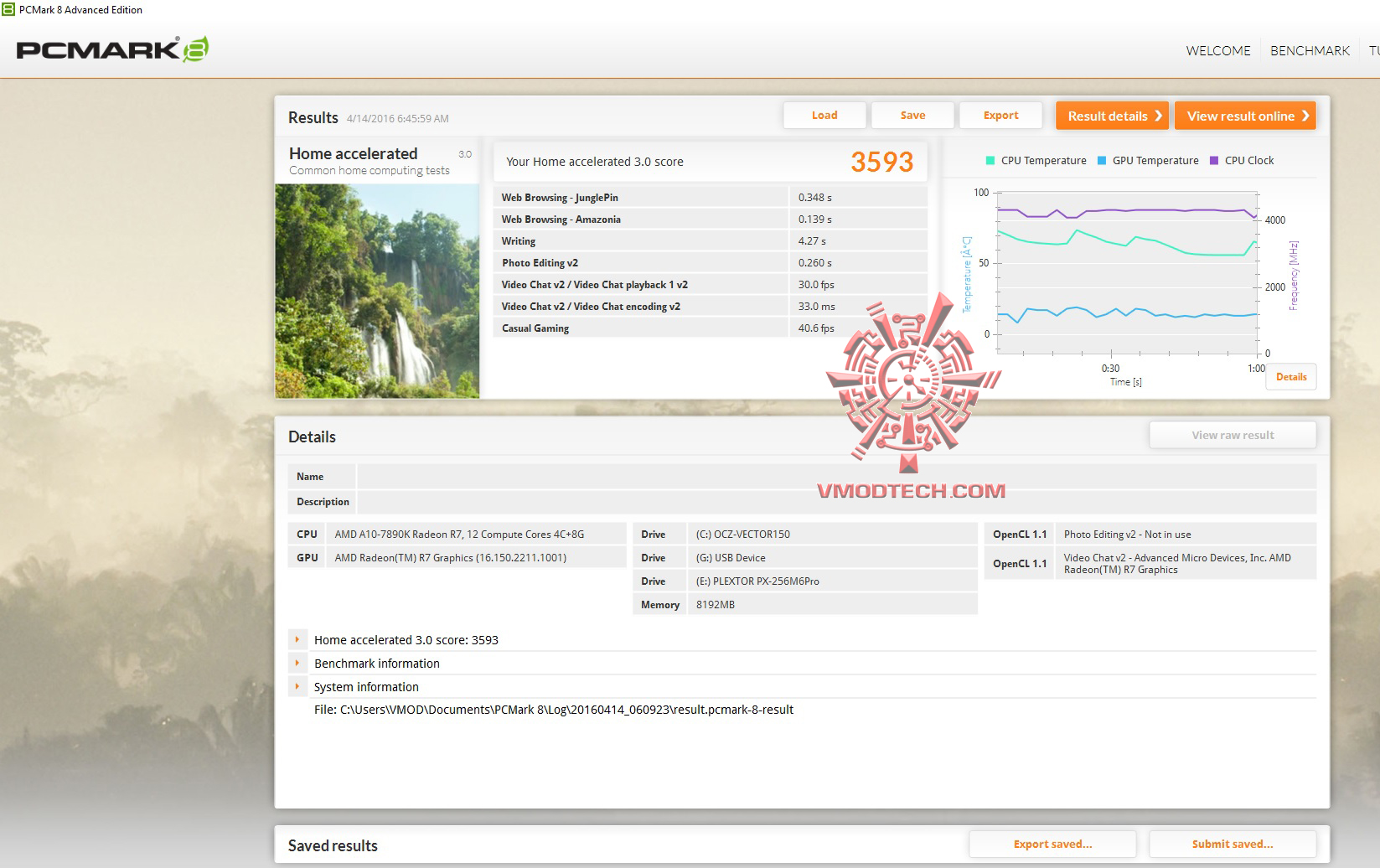Click the results timestamp 4/14/2016
1380x868 pixels.
[x=398, y=118]
